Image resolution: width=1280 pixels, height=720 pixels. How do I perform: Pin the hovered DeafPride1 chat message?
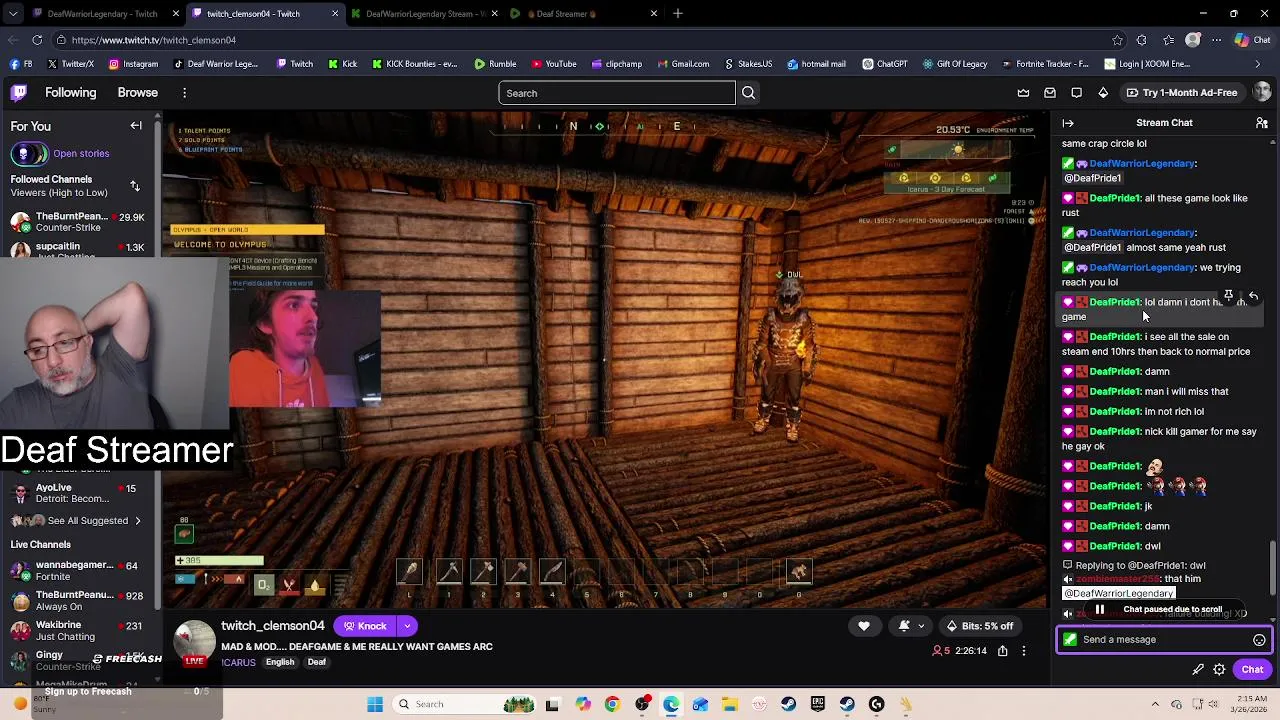(x=1229, y=296)
